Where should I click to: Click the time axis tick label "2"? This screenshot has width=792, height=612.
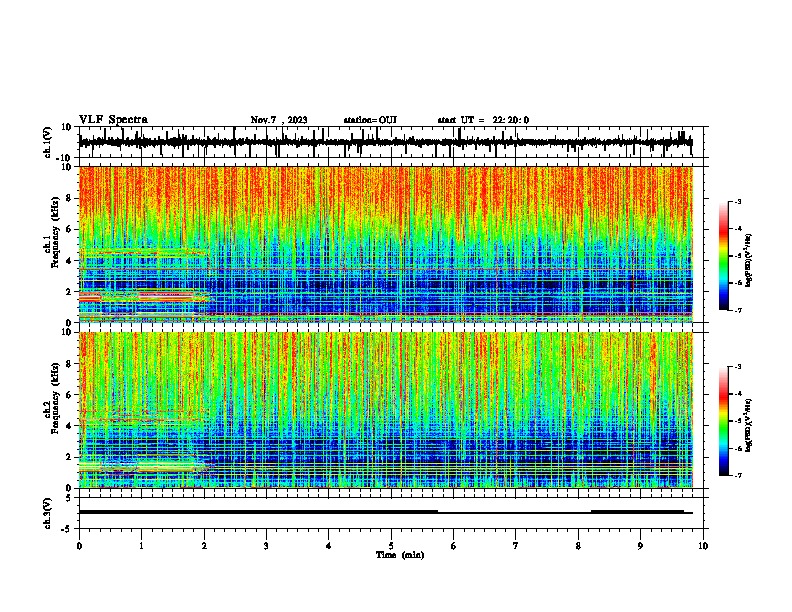[204, 546]
